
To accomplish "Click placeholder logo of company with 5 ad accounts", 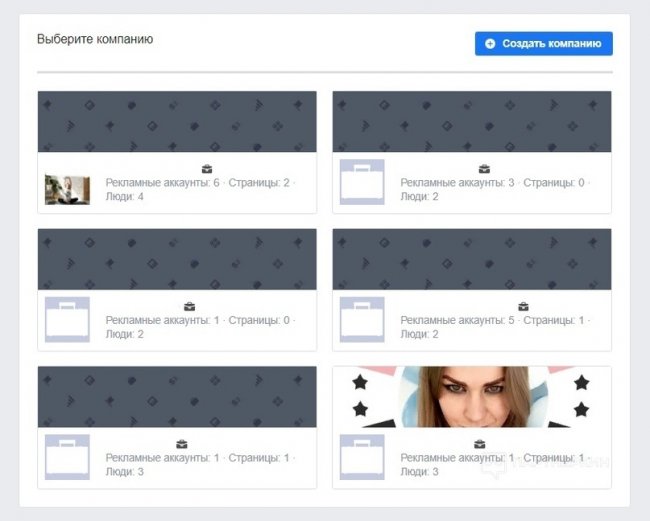I will pyautogui.click(x=361, y=319).
